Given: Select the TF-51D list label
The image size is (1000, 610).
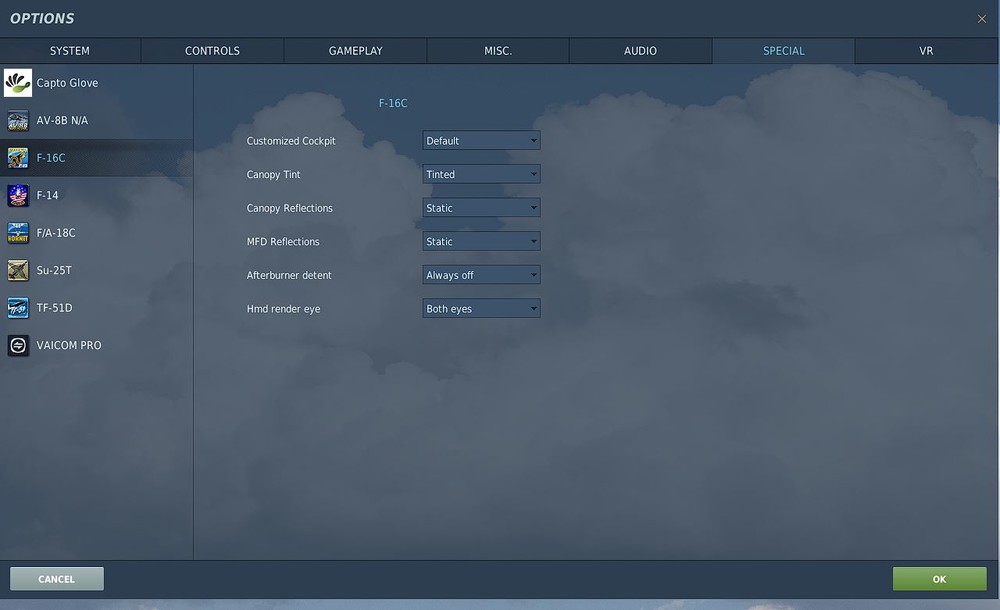Looking at the screenshot, I should click(x=54, y=308).
